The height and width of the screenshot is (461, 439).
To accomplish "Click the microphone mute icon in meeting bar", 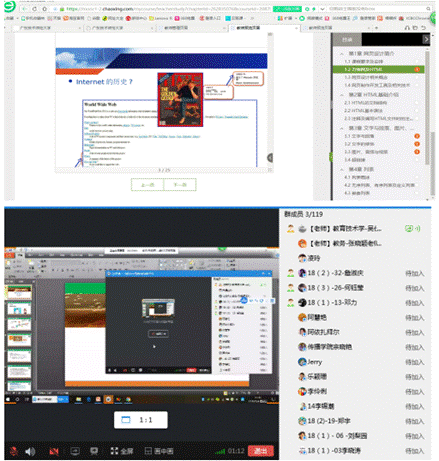I will click(14, 451).
